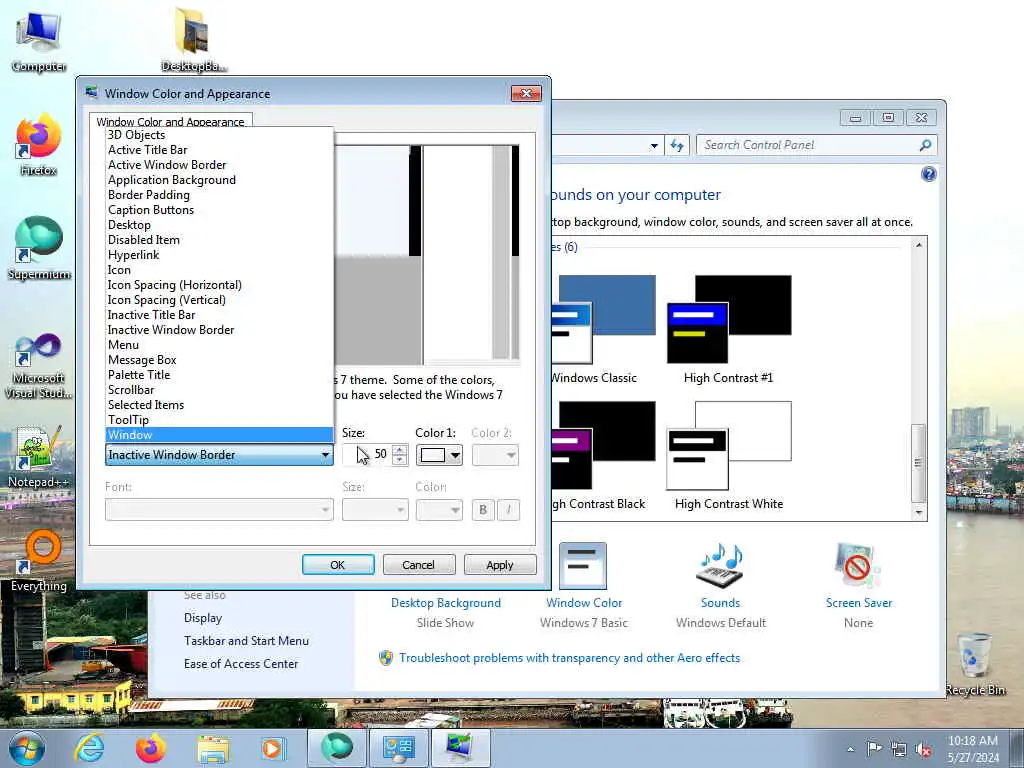Screen dimensions: 1024x768
Task: Switch to the Personalization taskbar button
Action: coord(460,748)
